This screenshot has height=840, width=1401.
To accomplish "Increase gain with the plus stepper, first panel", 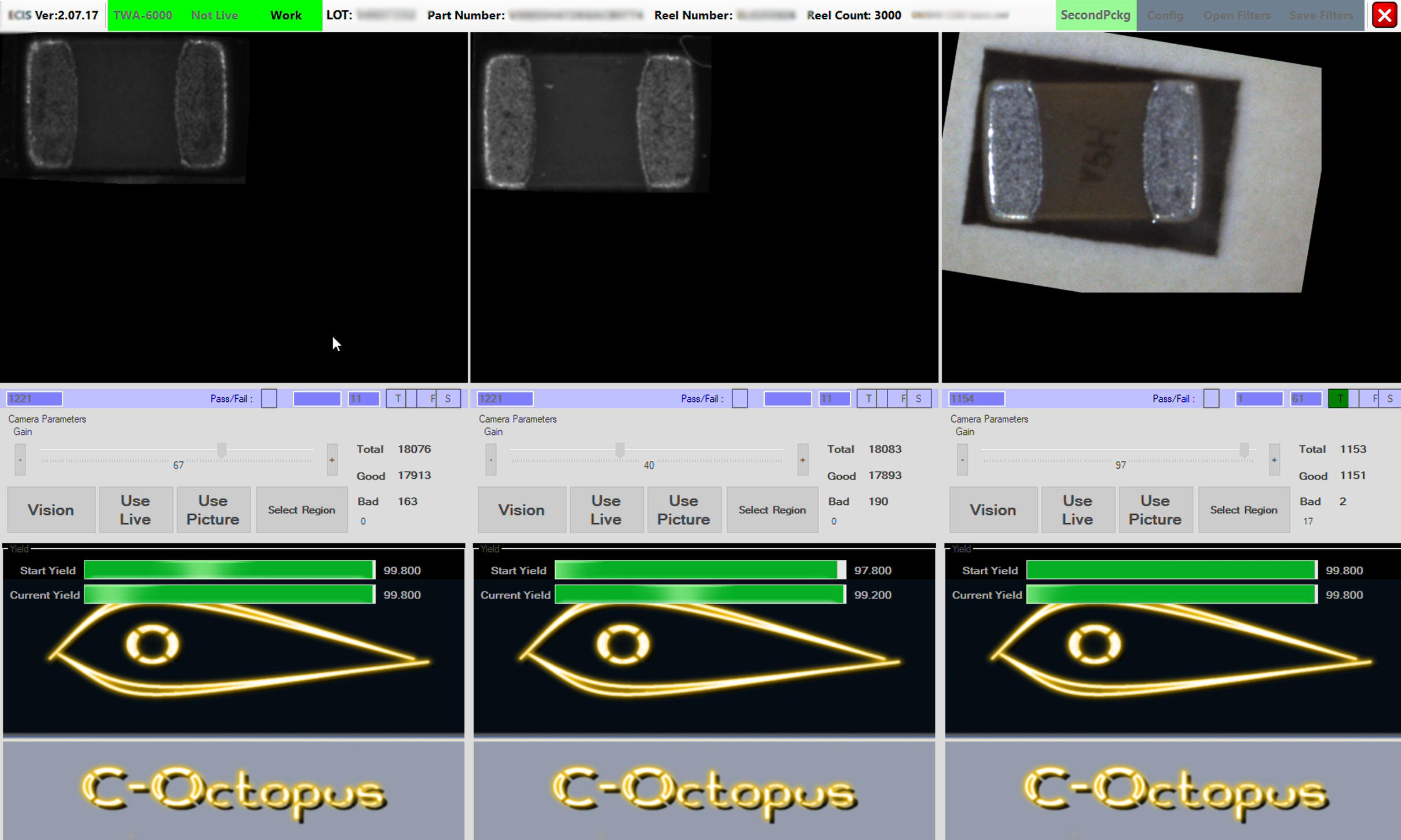I will pyautogui.click(x=331, y=458).
